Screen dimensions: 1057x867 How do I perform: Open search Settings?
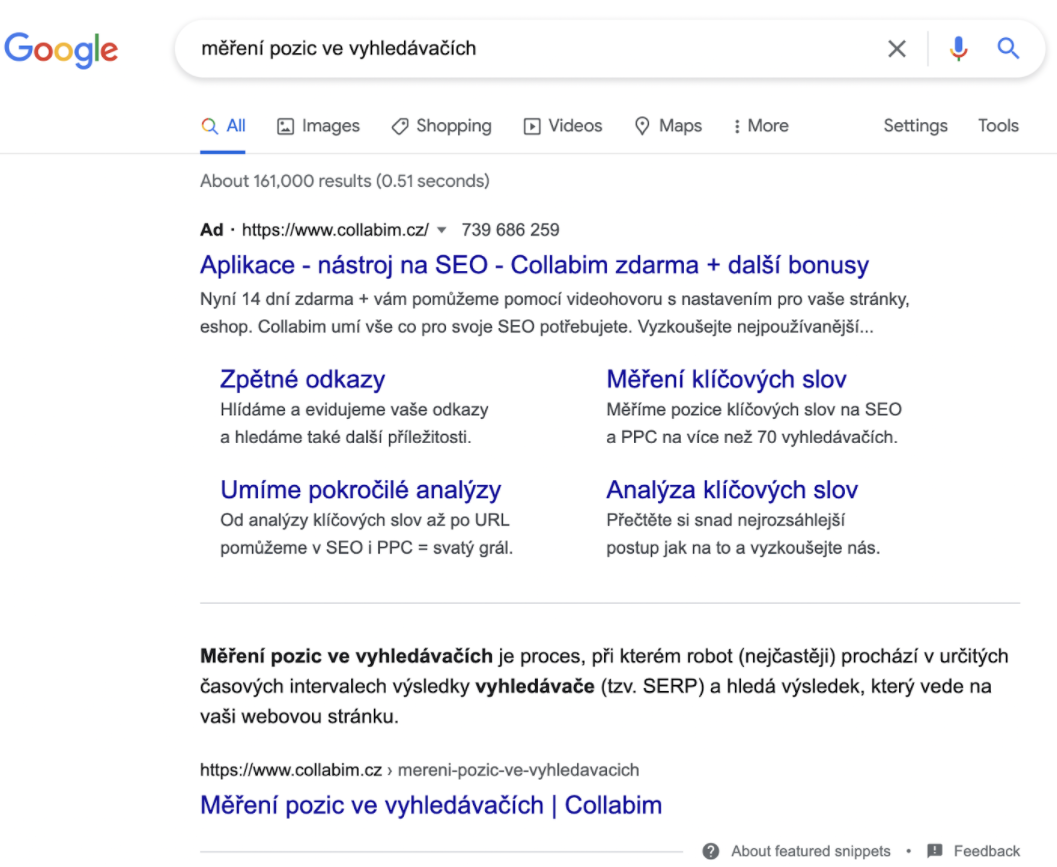click(x=915, y=126)
